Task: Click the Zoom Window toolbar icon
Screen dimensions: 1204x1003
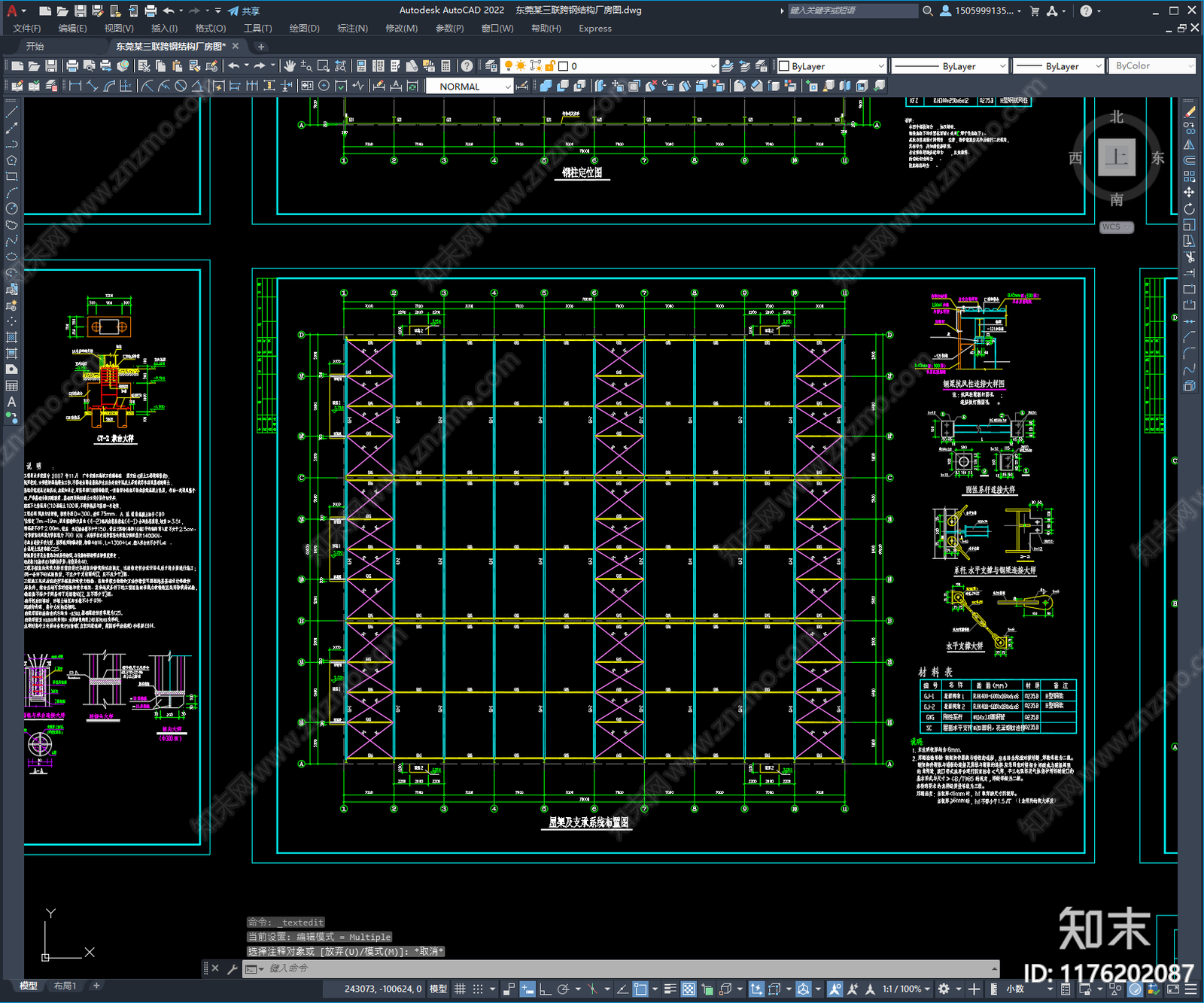Action: [x=324, y=66]
